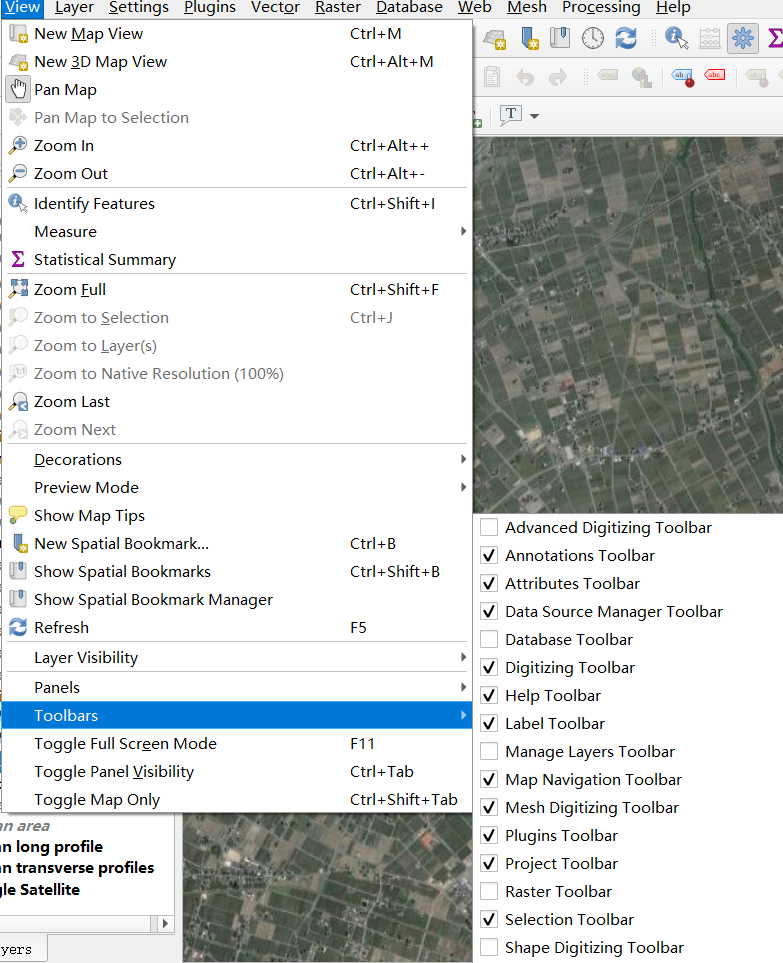
Task: Click the greyed Pin/Unpin Labels icon
Action: tap(756, 77)
